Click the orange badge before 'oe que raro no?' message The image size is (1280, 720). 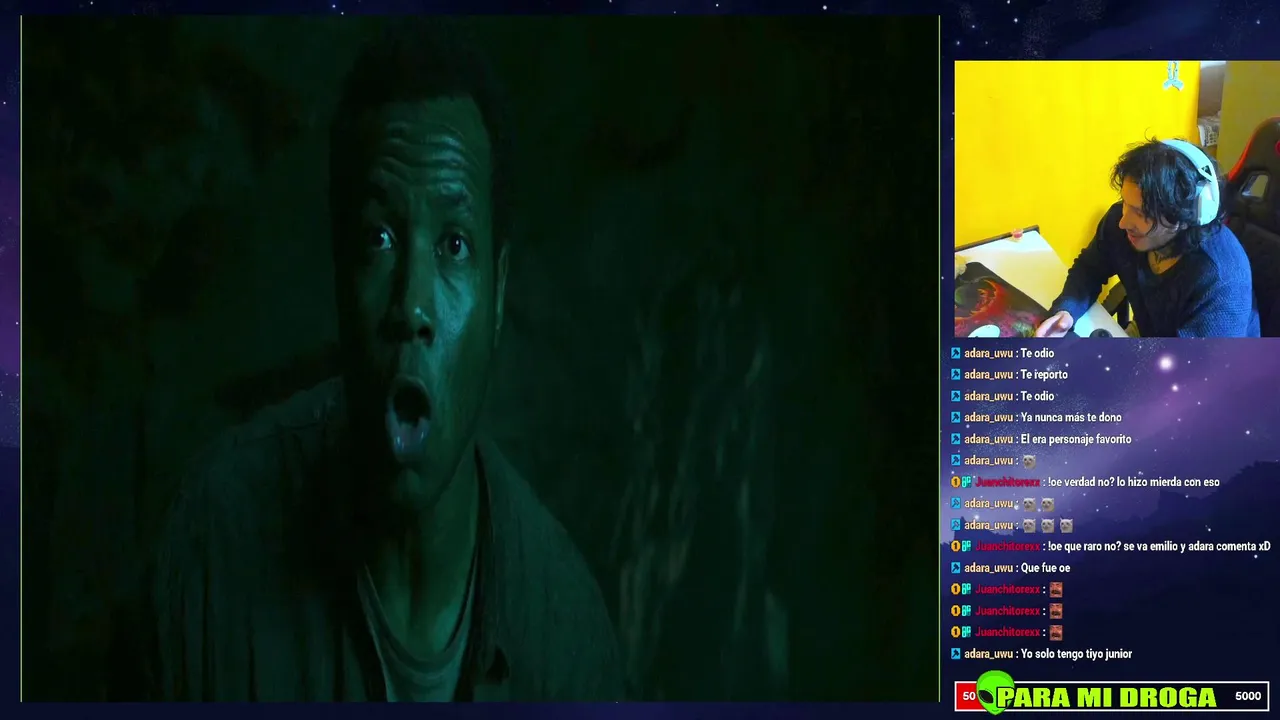[x=956, y=546]
